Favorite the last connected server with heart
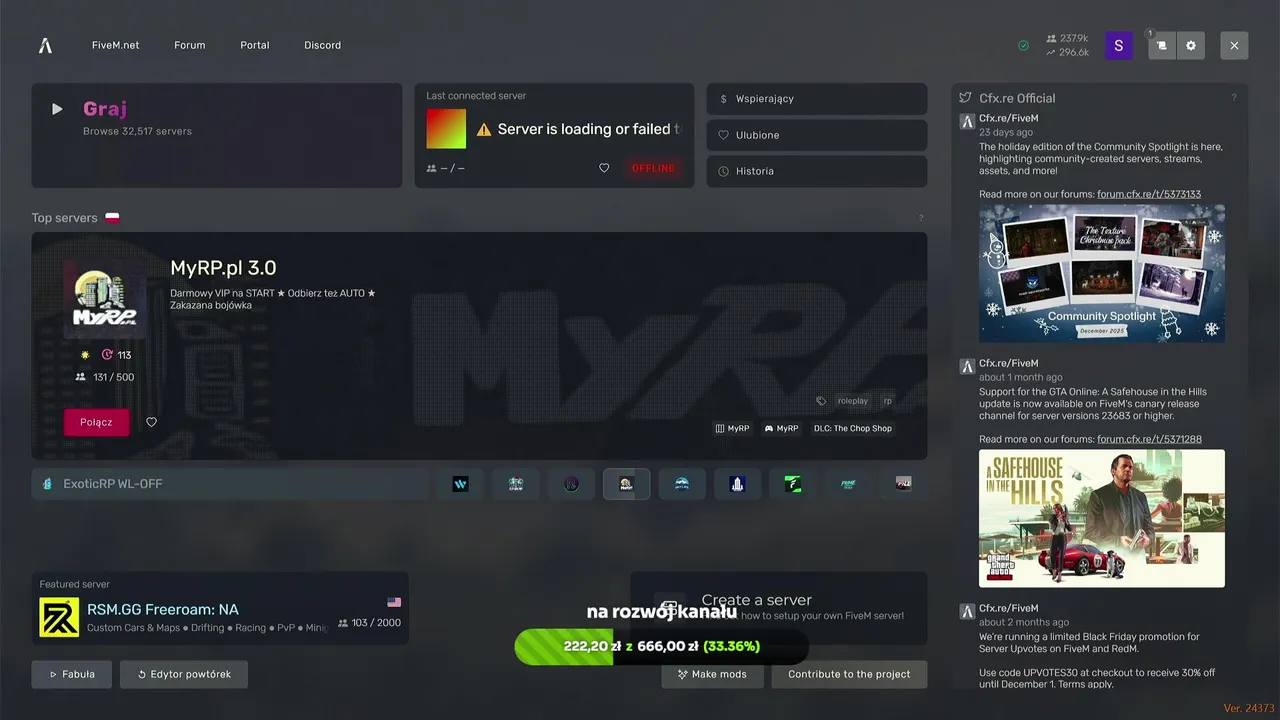This screenshot has width=1280, height=720. (604, 168)
